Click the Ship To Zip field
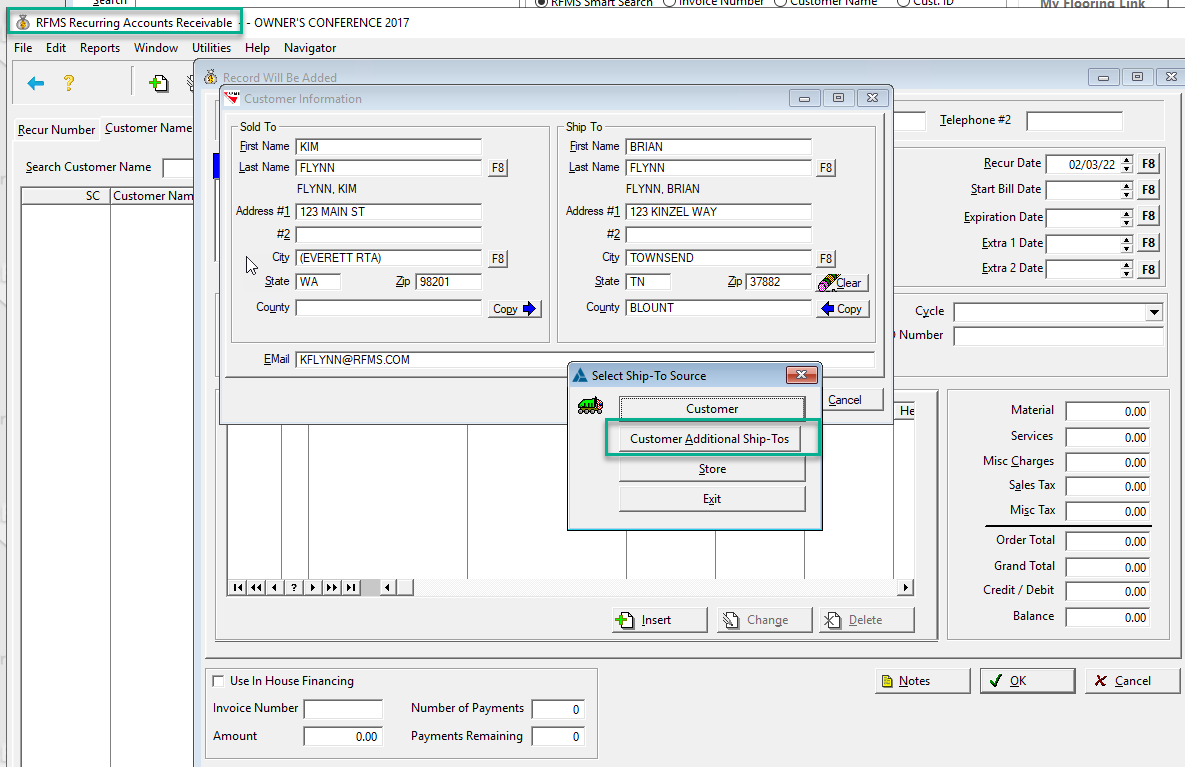The image size is (1185, 767). point(778,282)
